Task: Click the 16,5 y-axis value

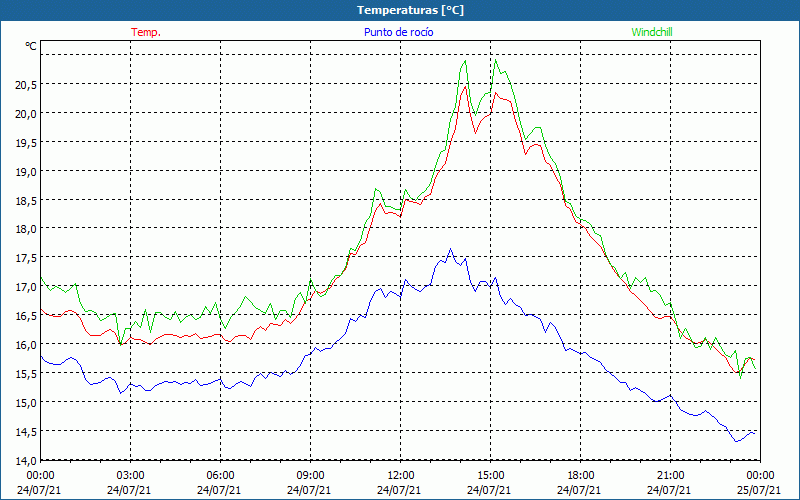Action: click(x=26, y=316)
